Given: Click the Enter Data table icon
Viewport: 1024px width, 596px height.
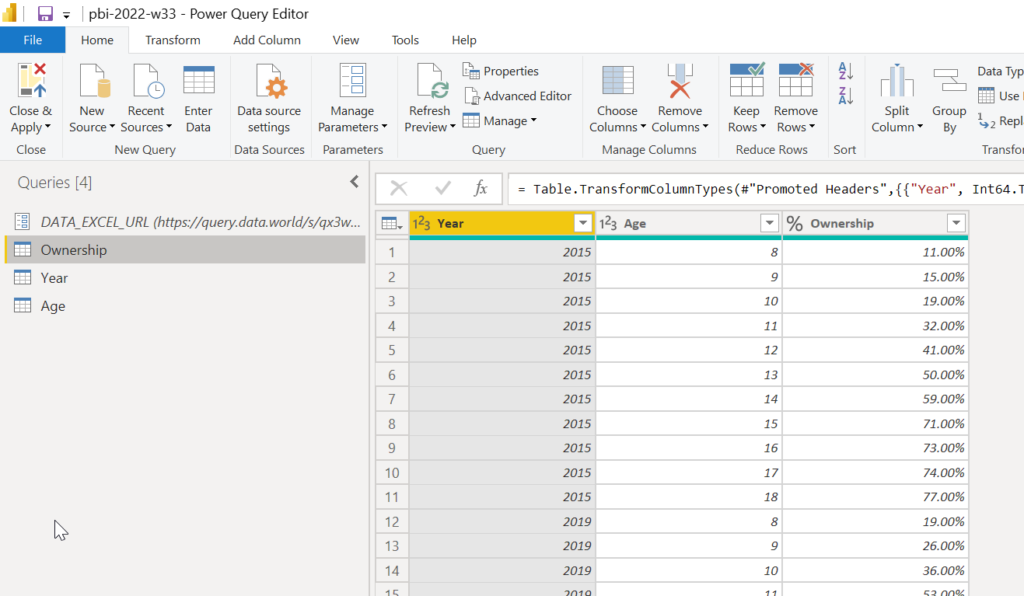Looking at the screenshot, I should [x=198, y=82].
